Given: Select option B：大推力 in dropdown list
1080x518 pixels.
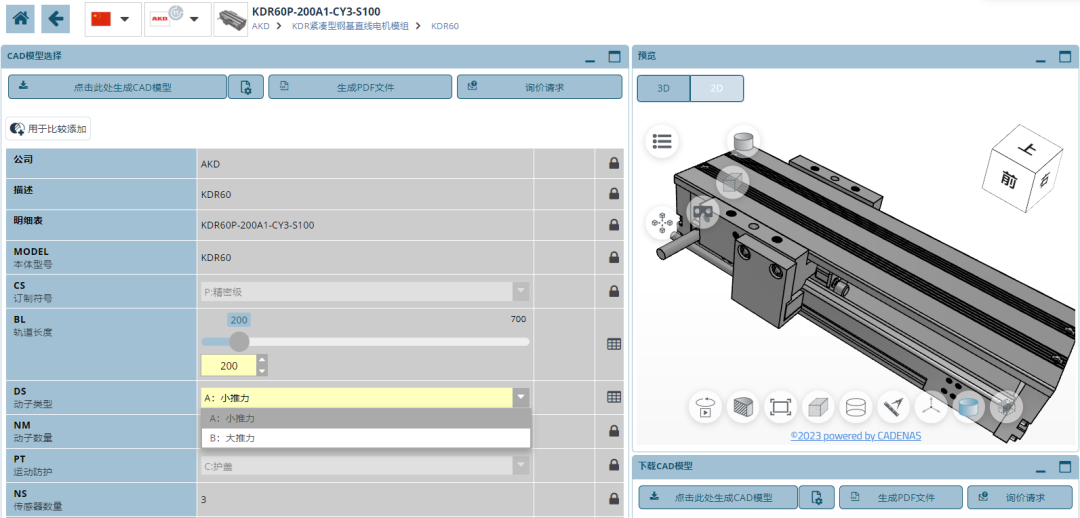Looking at the screenshot, I should click(x=366, y=437).
